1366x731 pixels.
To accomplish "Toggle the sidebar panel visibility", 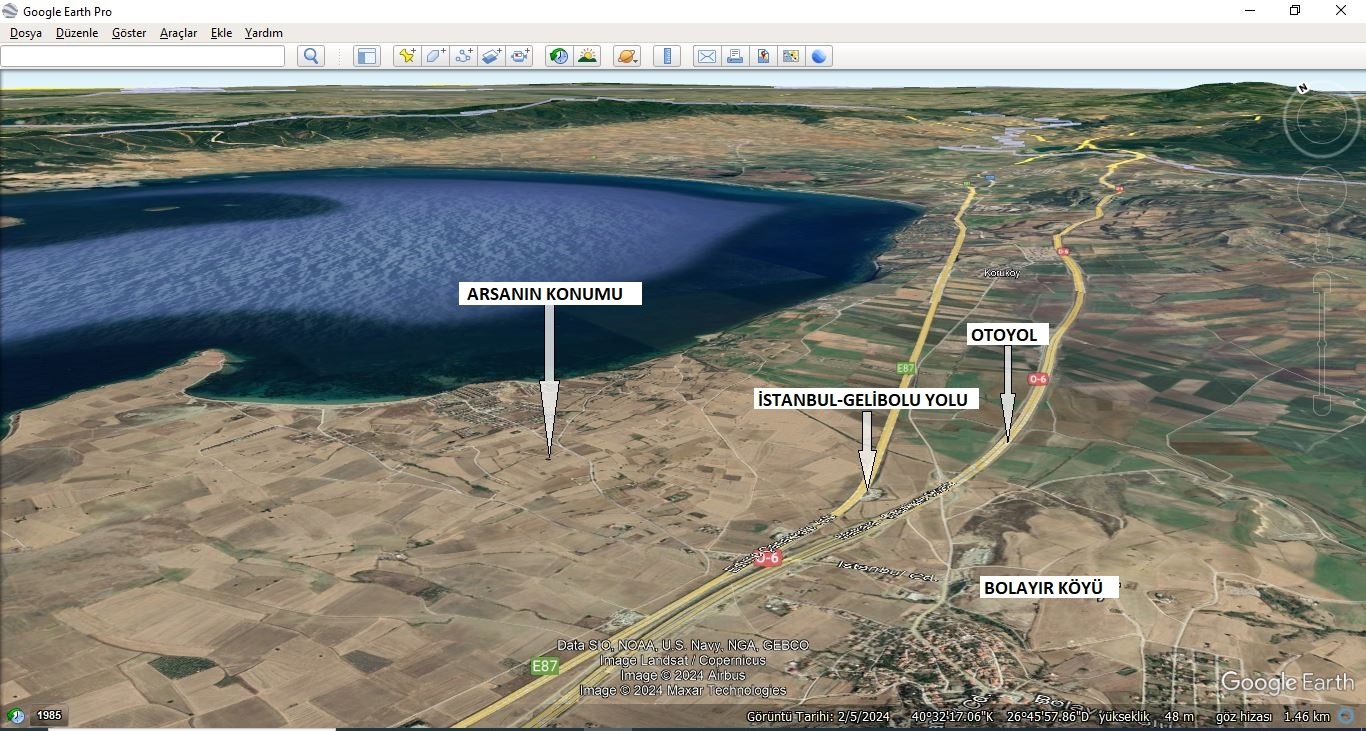I will (x=367, y=56).
